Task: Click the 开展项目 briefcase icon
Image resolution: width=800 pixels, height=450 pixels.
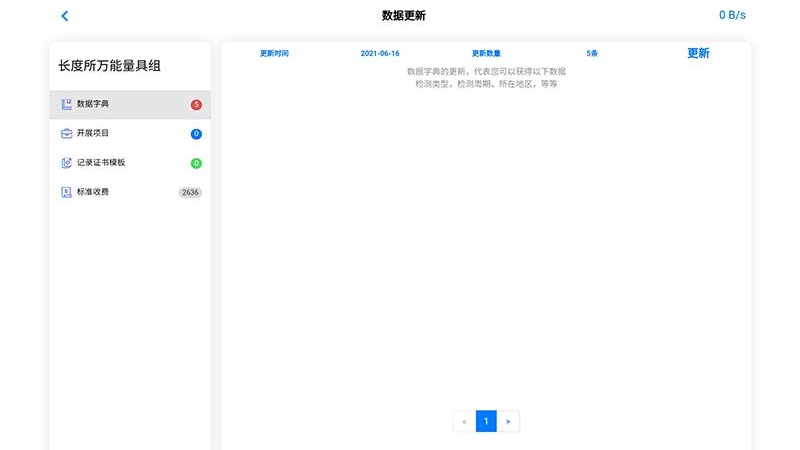Action: 66,133
